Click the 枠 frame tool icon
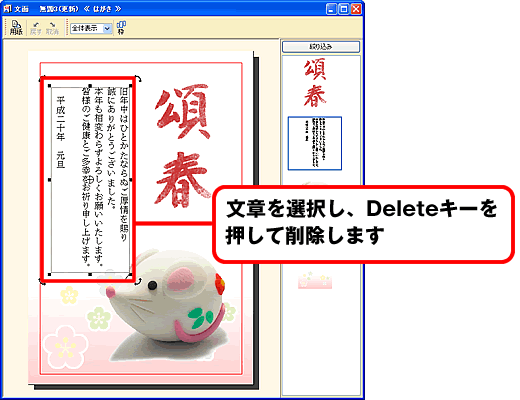The width and height of the screenshot is (520, 400). coord(121,28)
